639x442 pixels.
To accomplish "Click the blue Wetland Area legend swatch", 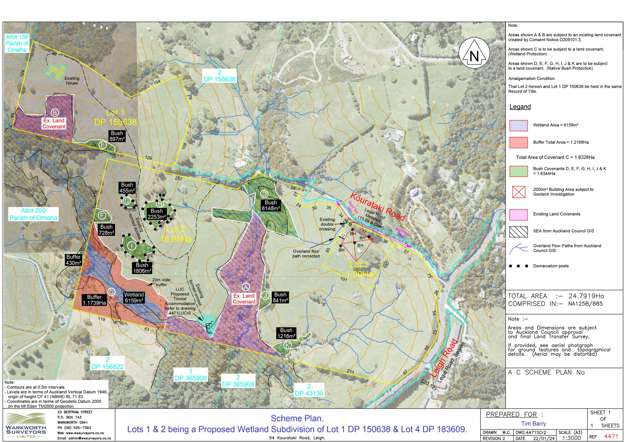I will pos(518,125).
